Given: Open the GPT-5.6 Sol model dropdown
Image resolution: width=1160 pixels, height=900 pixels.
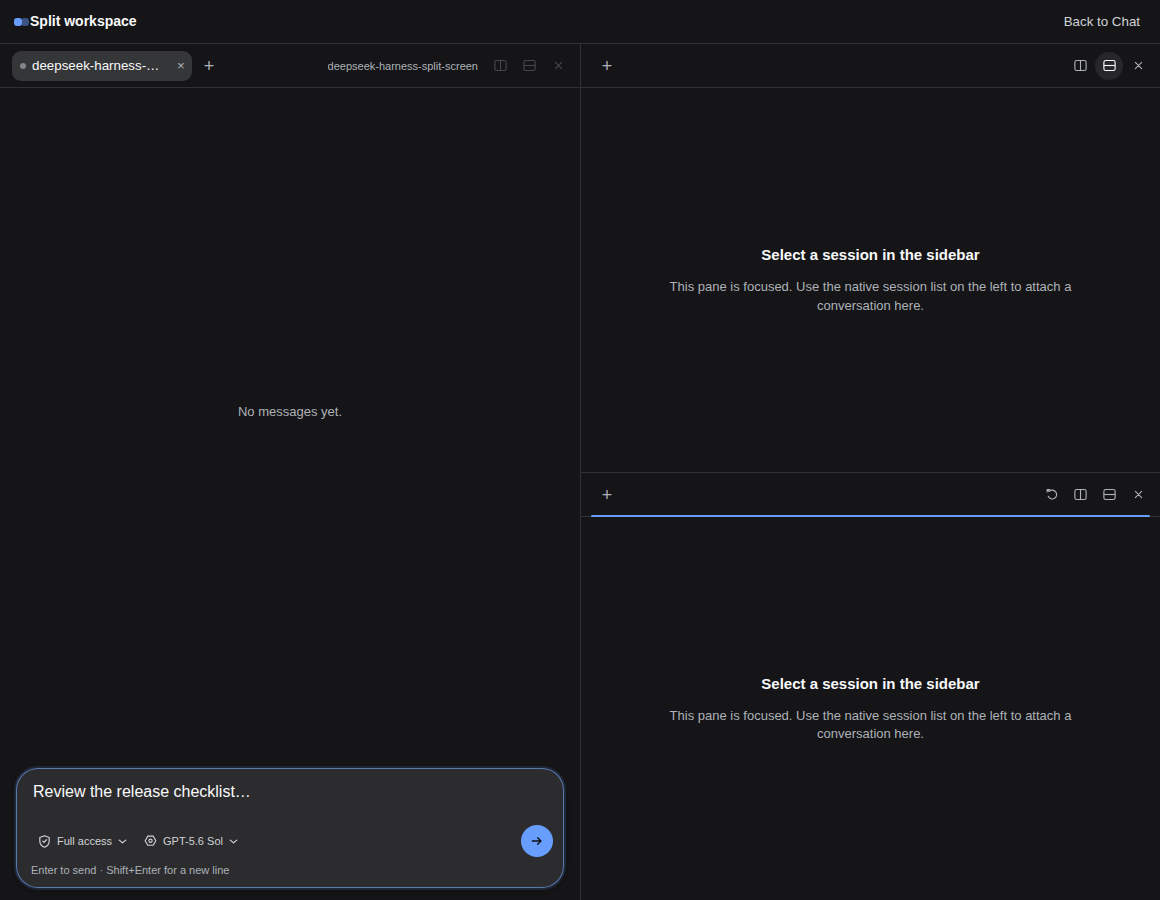Looking at the screenshot, I should coord(192,842).
